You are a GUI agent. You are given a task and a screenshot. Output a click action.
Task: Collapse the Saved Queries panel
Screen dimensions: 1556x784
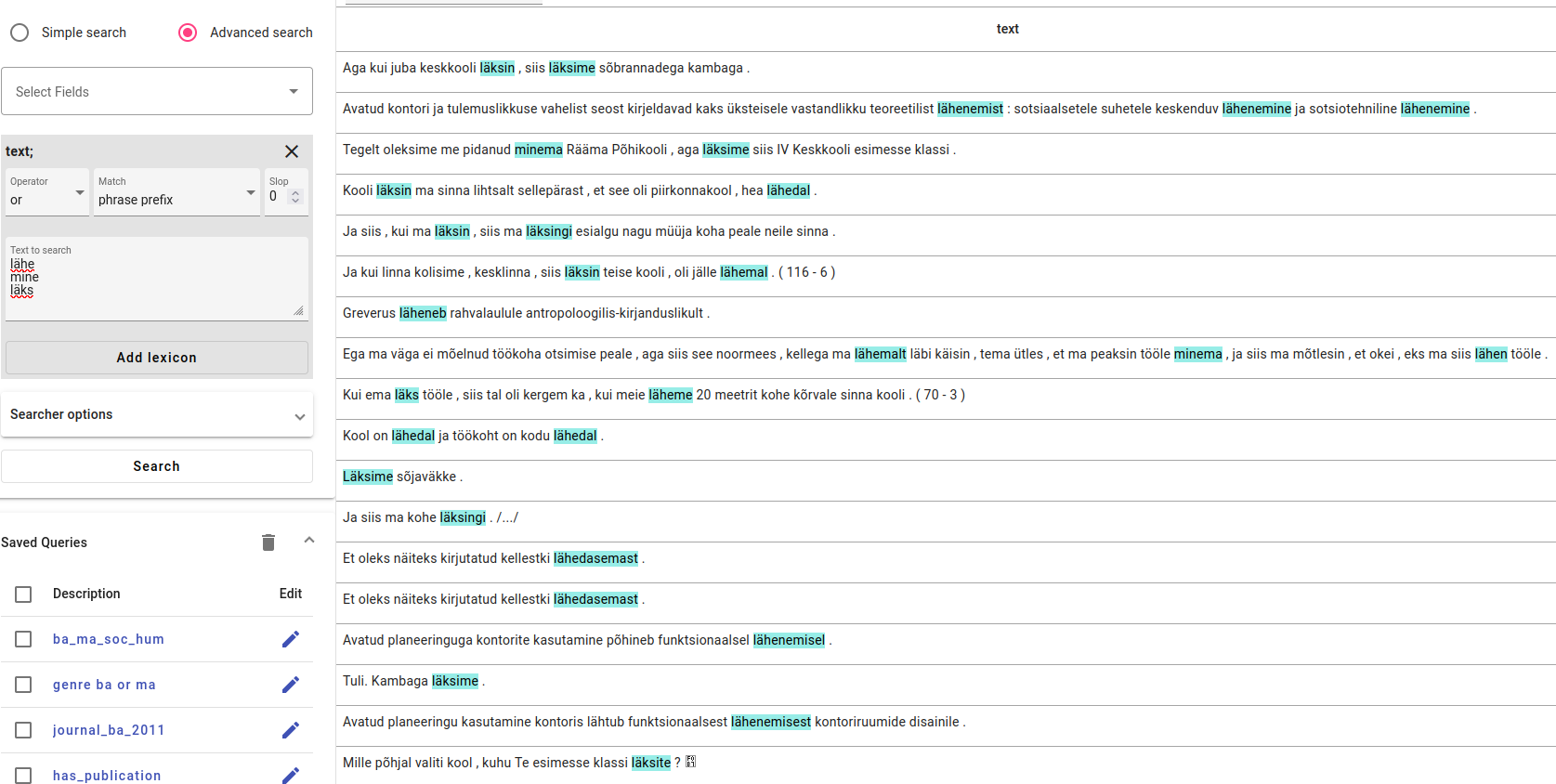pos(309,541)
